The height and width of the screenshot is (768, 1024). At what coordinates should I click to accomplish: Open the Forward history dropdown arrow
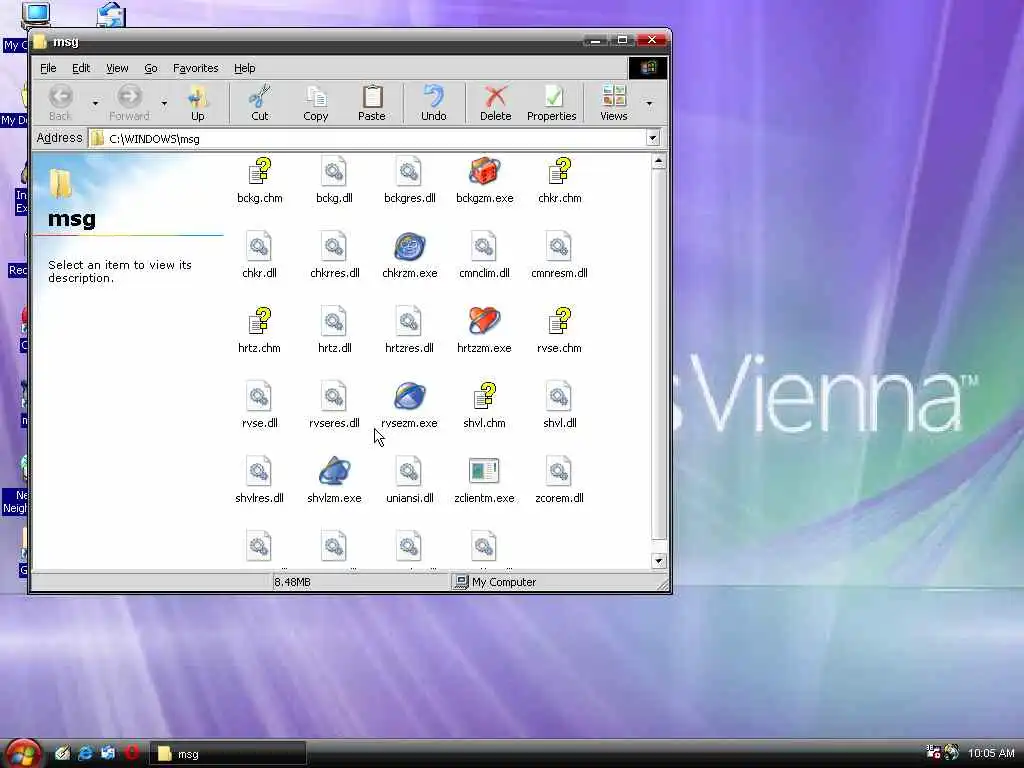(x=164, y=103)
